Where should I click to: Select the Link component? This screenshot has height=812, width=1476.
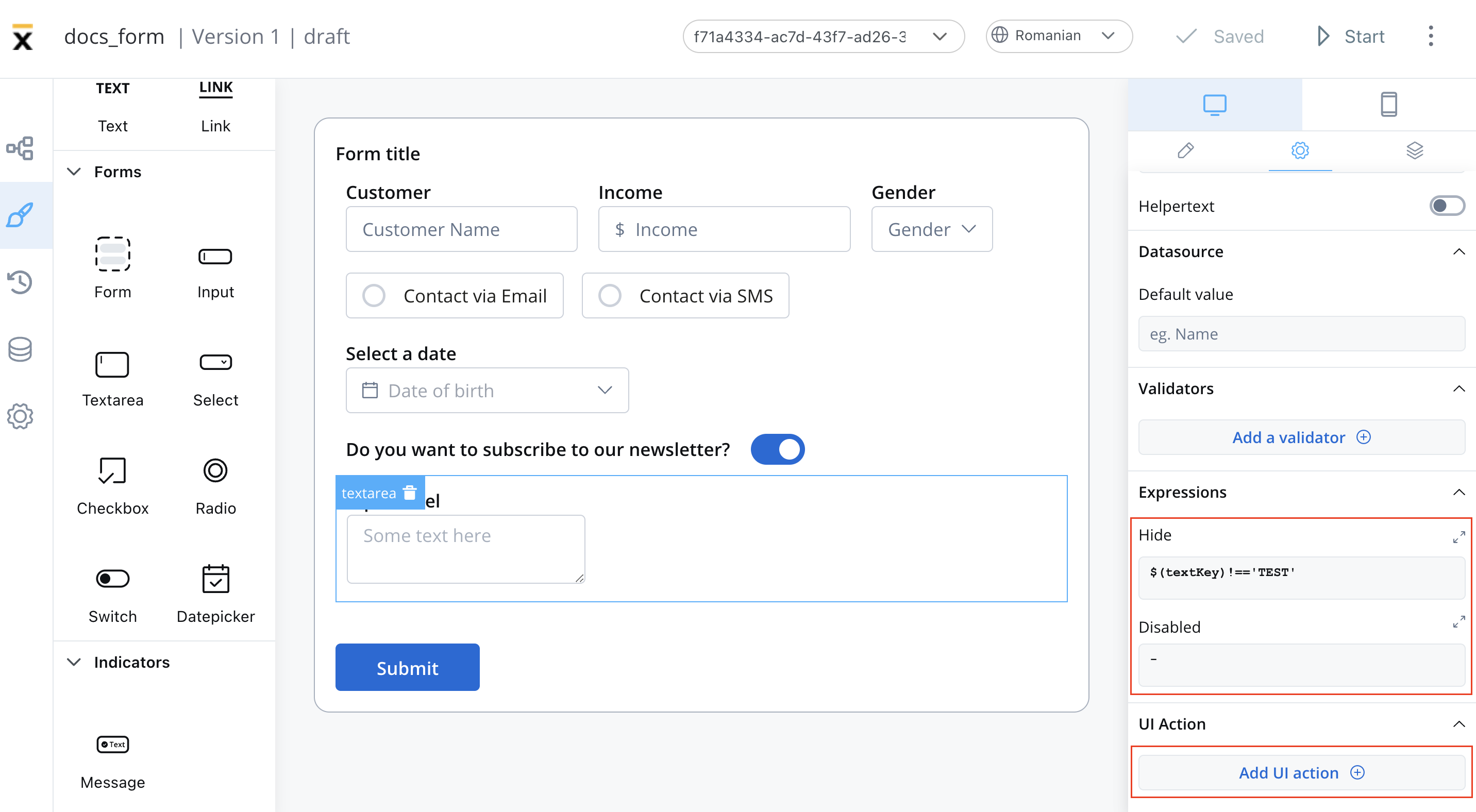(x=215, y=107)
